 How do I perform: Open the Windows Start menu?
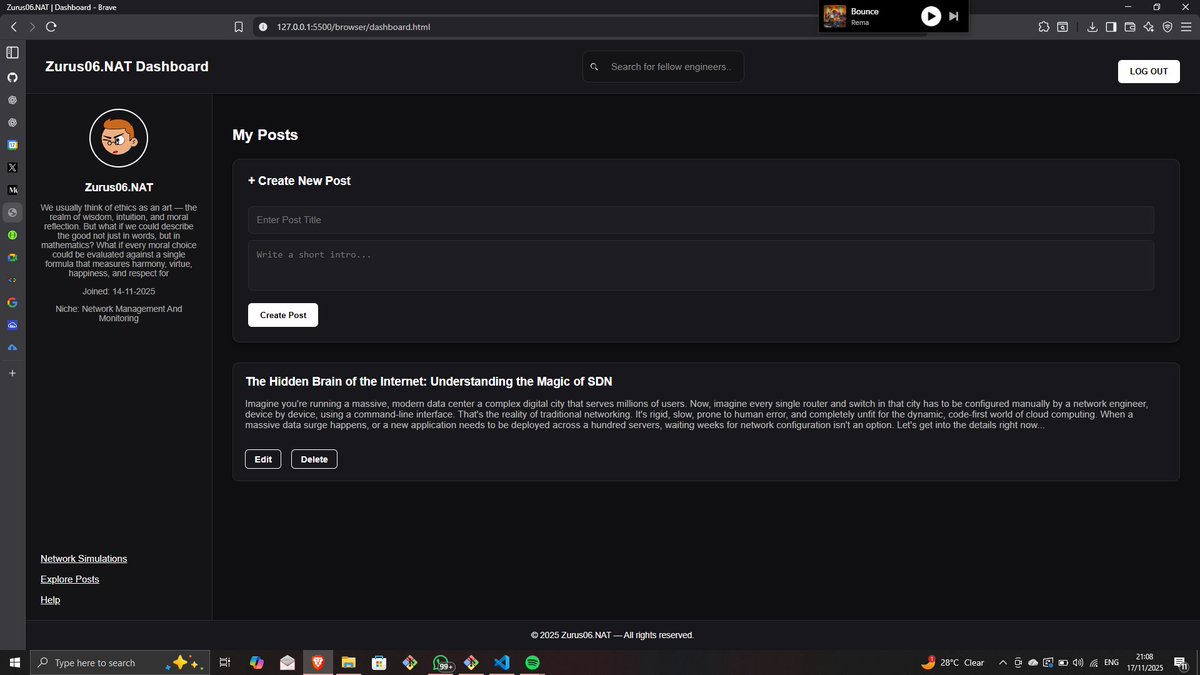tap(14, 662)
